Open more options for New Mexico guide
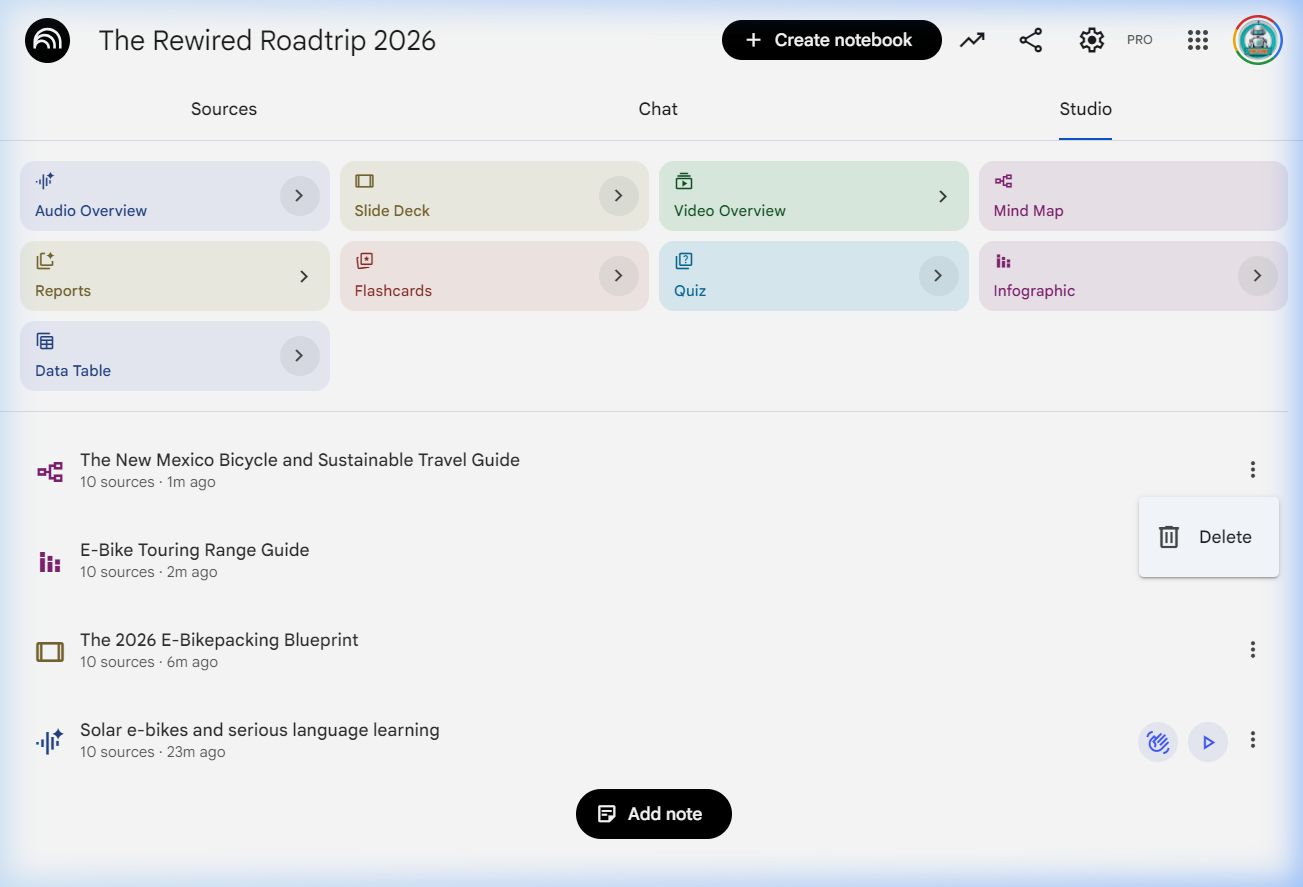Screen dimensions: 1303x887 coord(1252,470)
